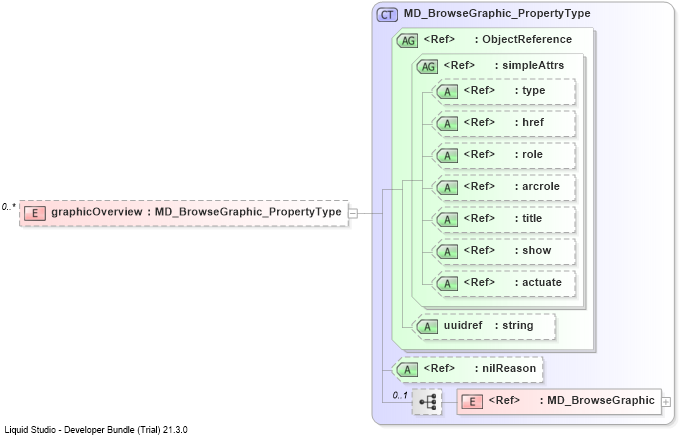
Task: Click the CT complex type icon
Action: 387,15
